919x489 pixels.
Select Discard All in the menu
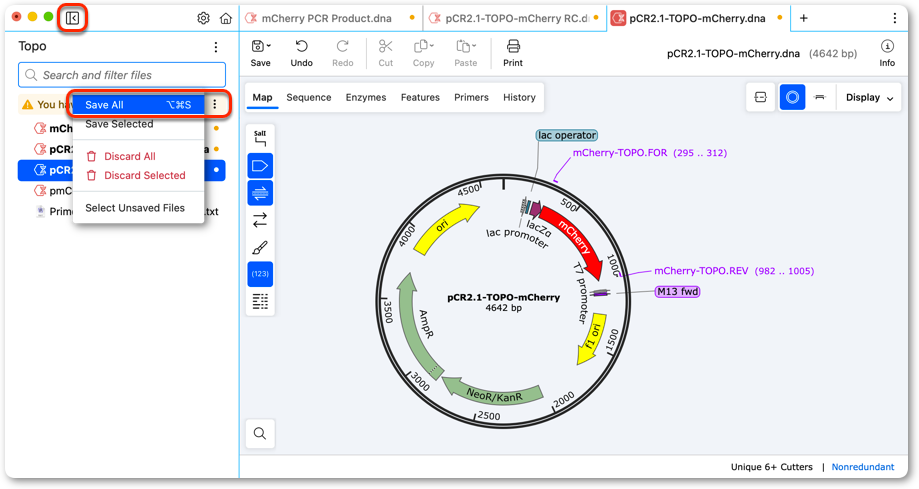[138, 157]
